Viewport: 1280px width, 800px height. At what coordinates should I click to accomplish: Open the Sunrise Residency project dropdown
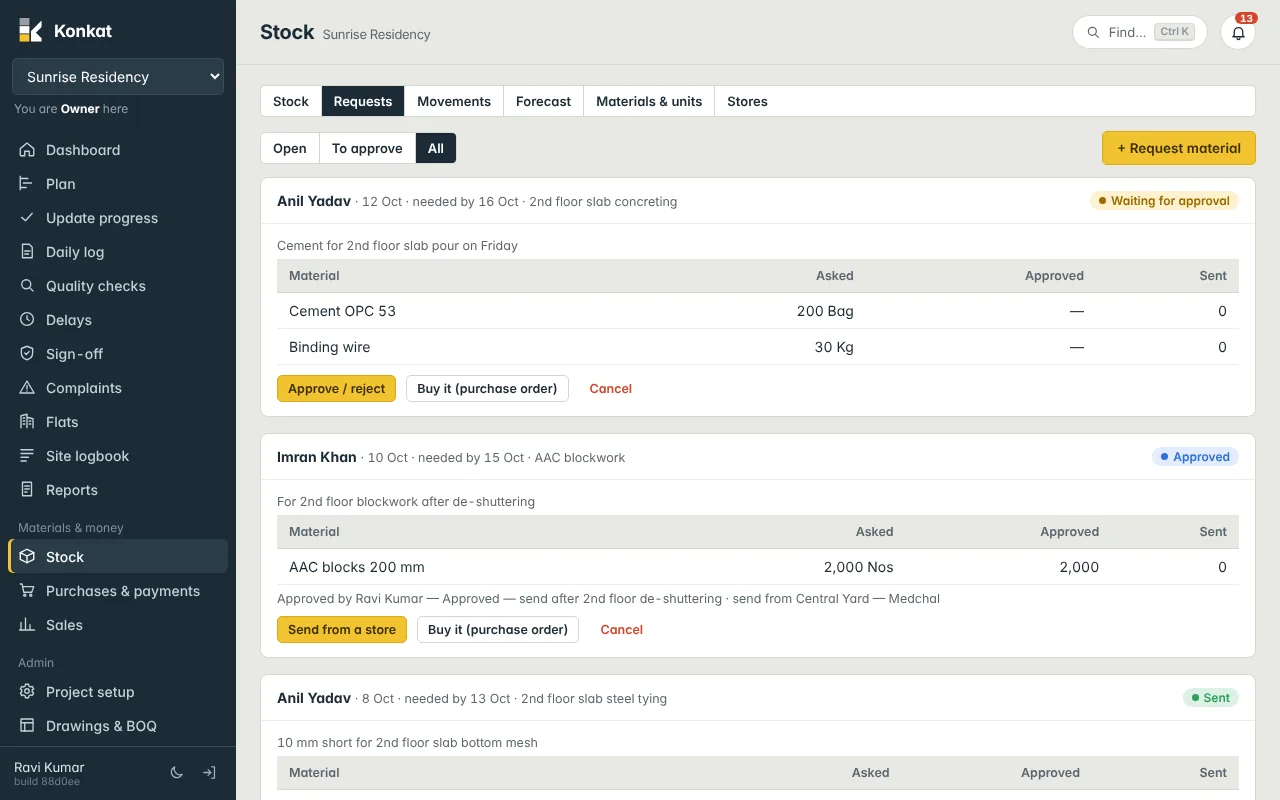click(118, 77)
